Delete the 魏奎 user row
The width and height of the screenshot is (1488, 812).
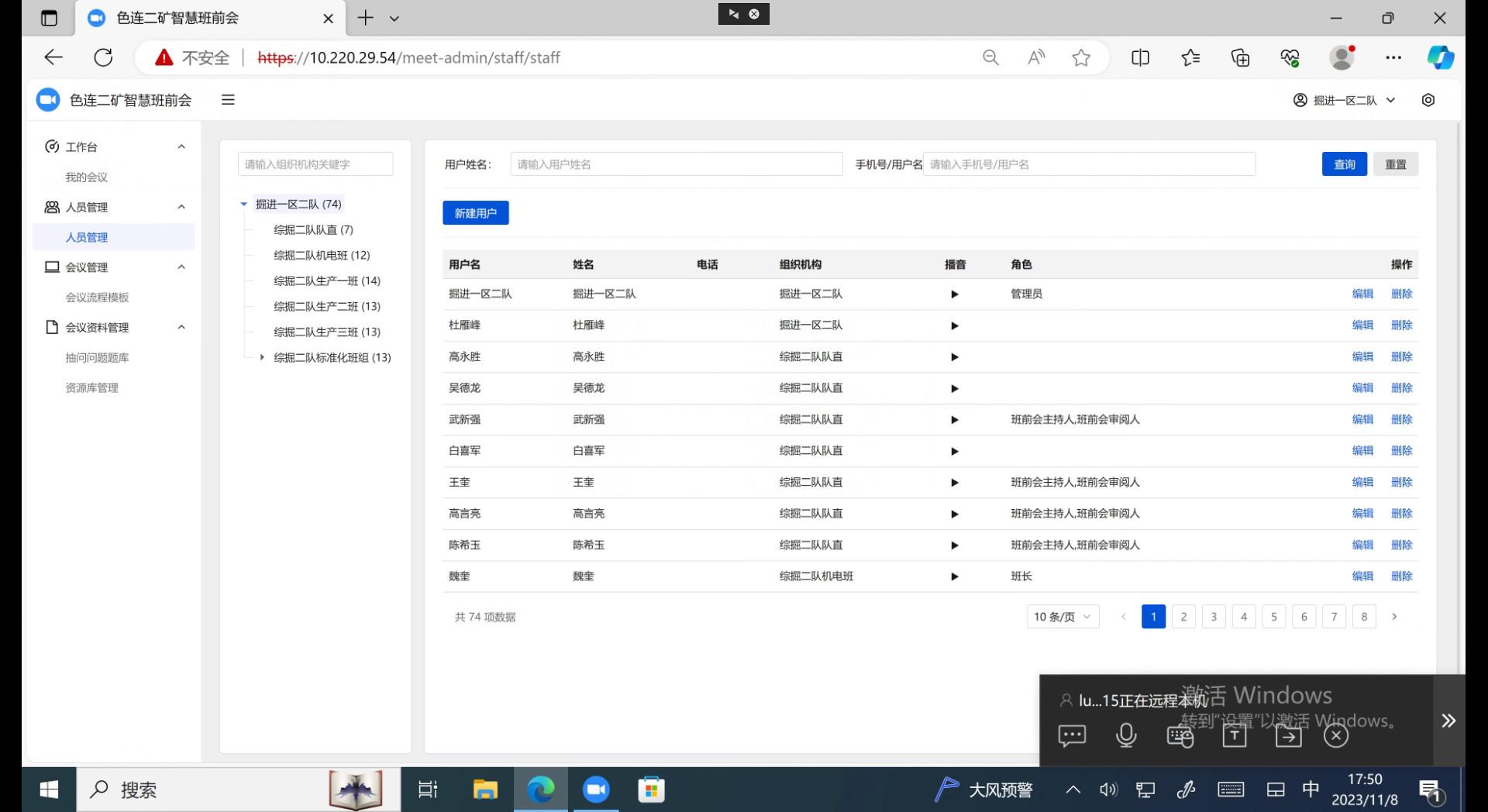tap(1402, 576)
